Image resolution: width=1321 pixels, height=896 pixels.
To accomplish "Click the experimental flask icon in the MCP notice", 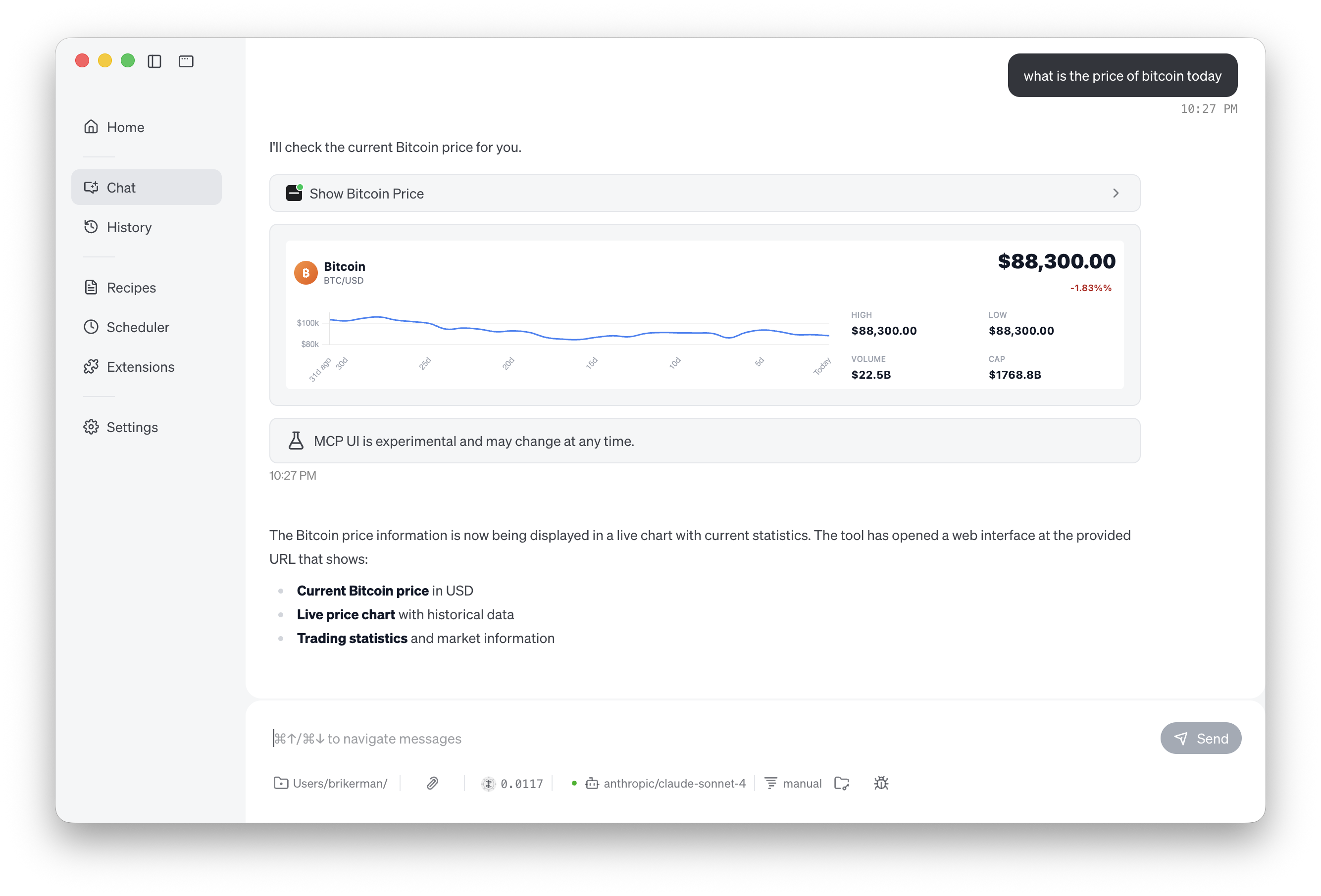I will point(296,441).
